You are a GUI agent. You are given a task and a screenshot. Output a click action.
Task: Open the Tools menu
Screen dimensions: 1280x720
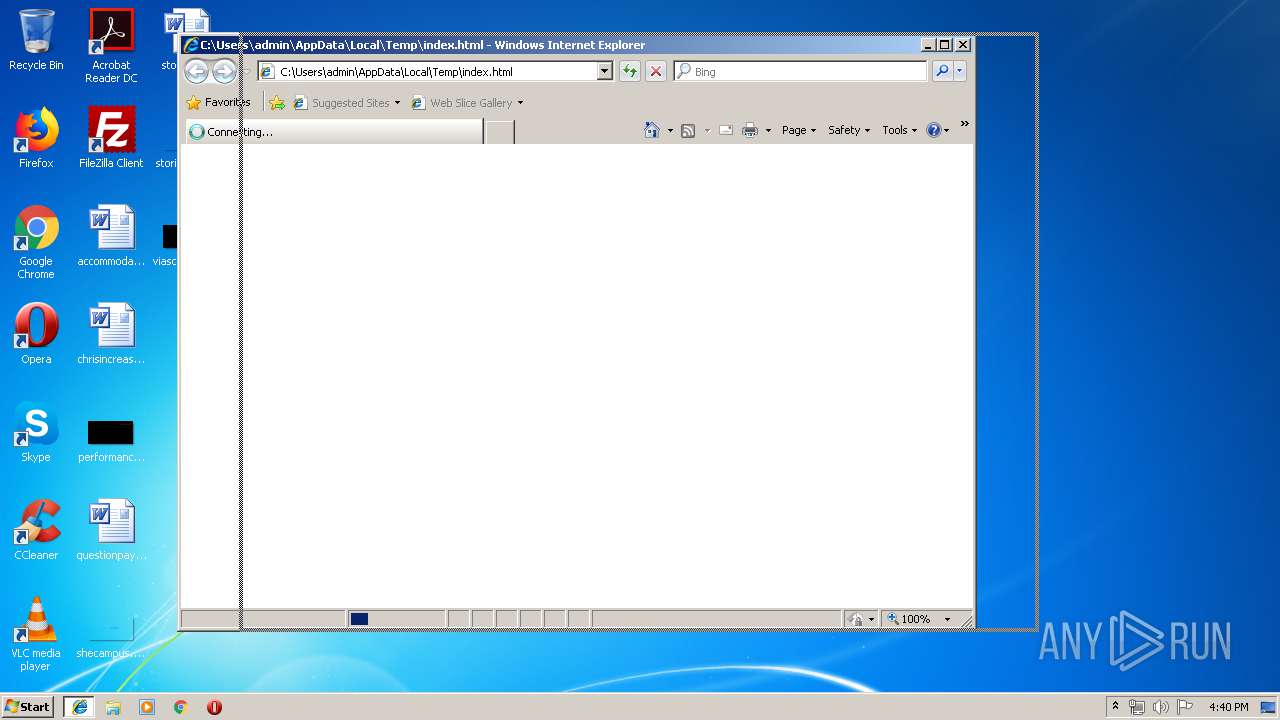point(899,130)
